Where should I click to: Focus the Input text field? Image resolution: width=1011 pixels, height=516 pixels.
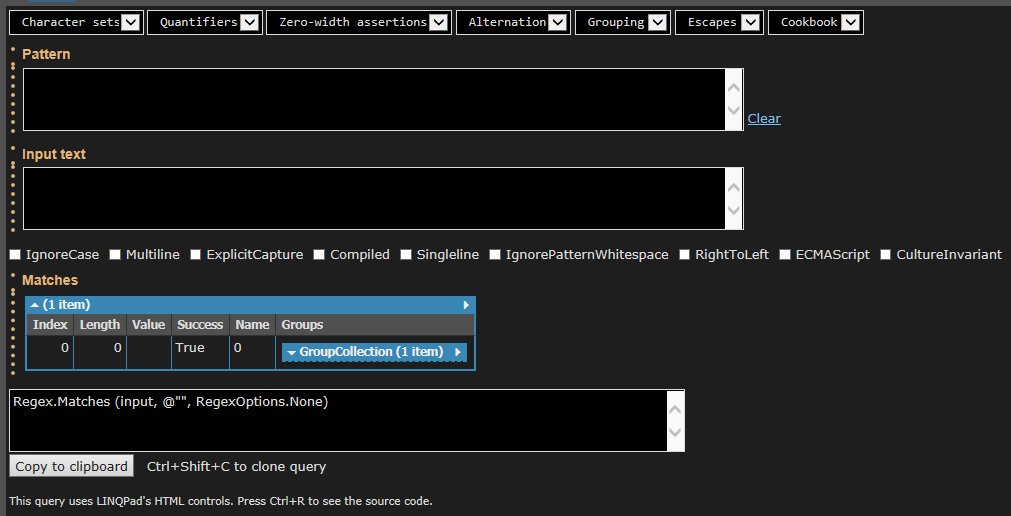tap(372, 198)
